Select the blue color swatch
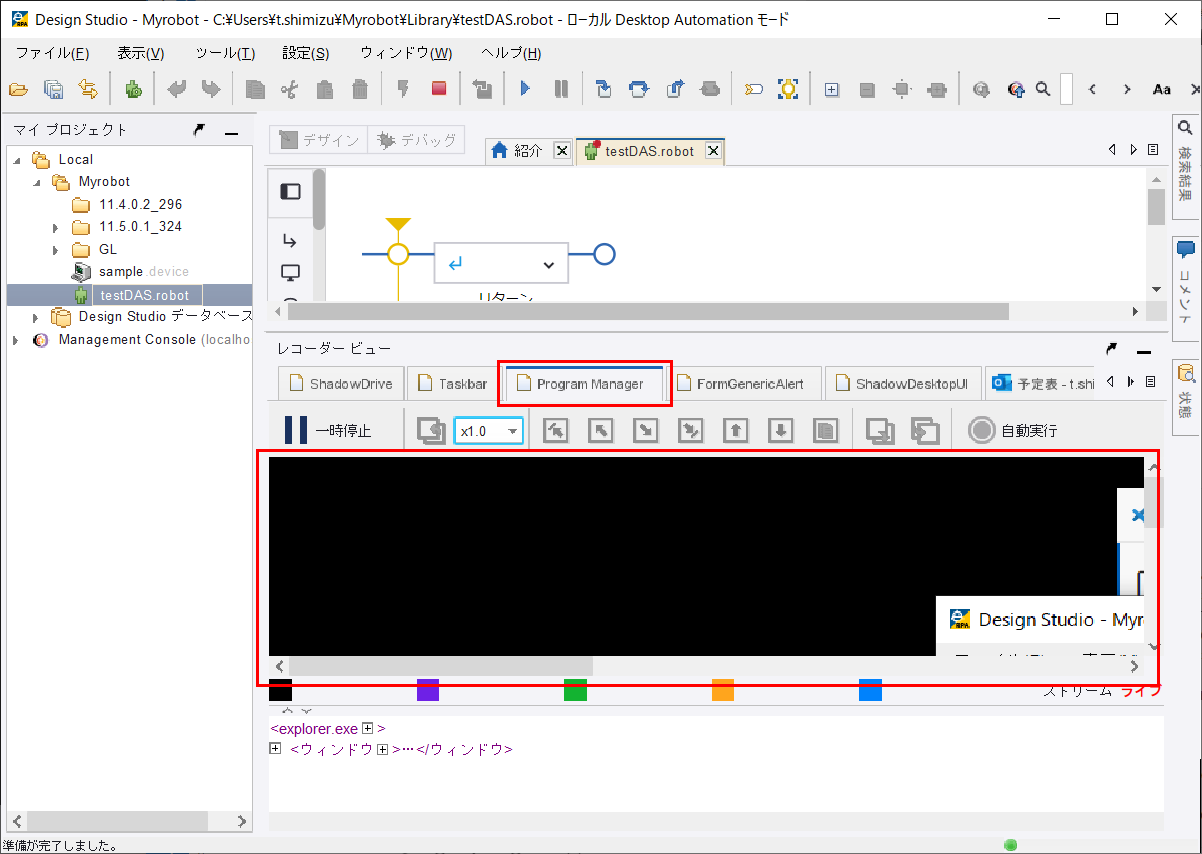 tap(870, 690)
